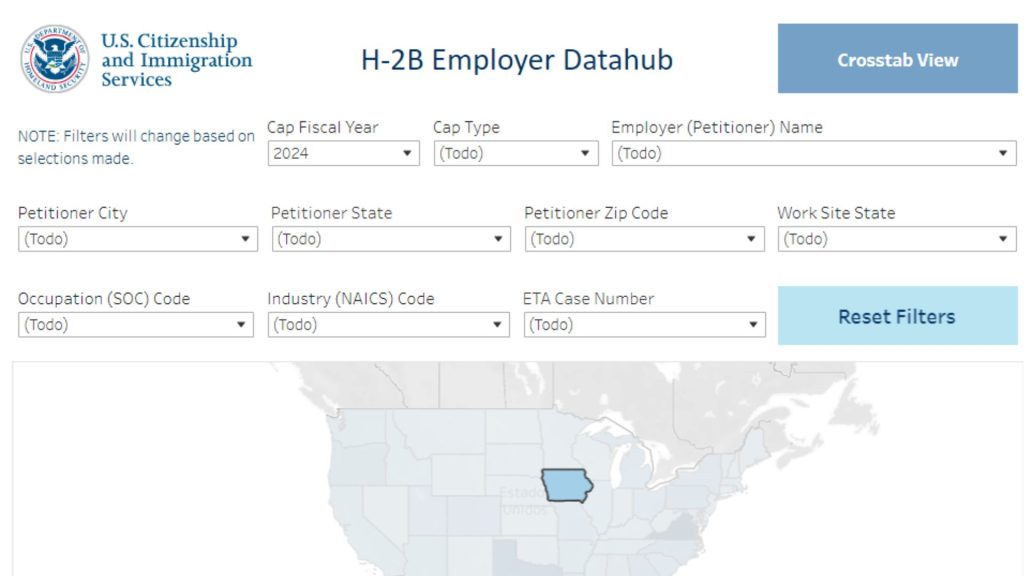This screenshot has height=576, width=1024.
Task: Select the highlighted Iowa state on map
Action: click(x=566, y=485)
